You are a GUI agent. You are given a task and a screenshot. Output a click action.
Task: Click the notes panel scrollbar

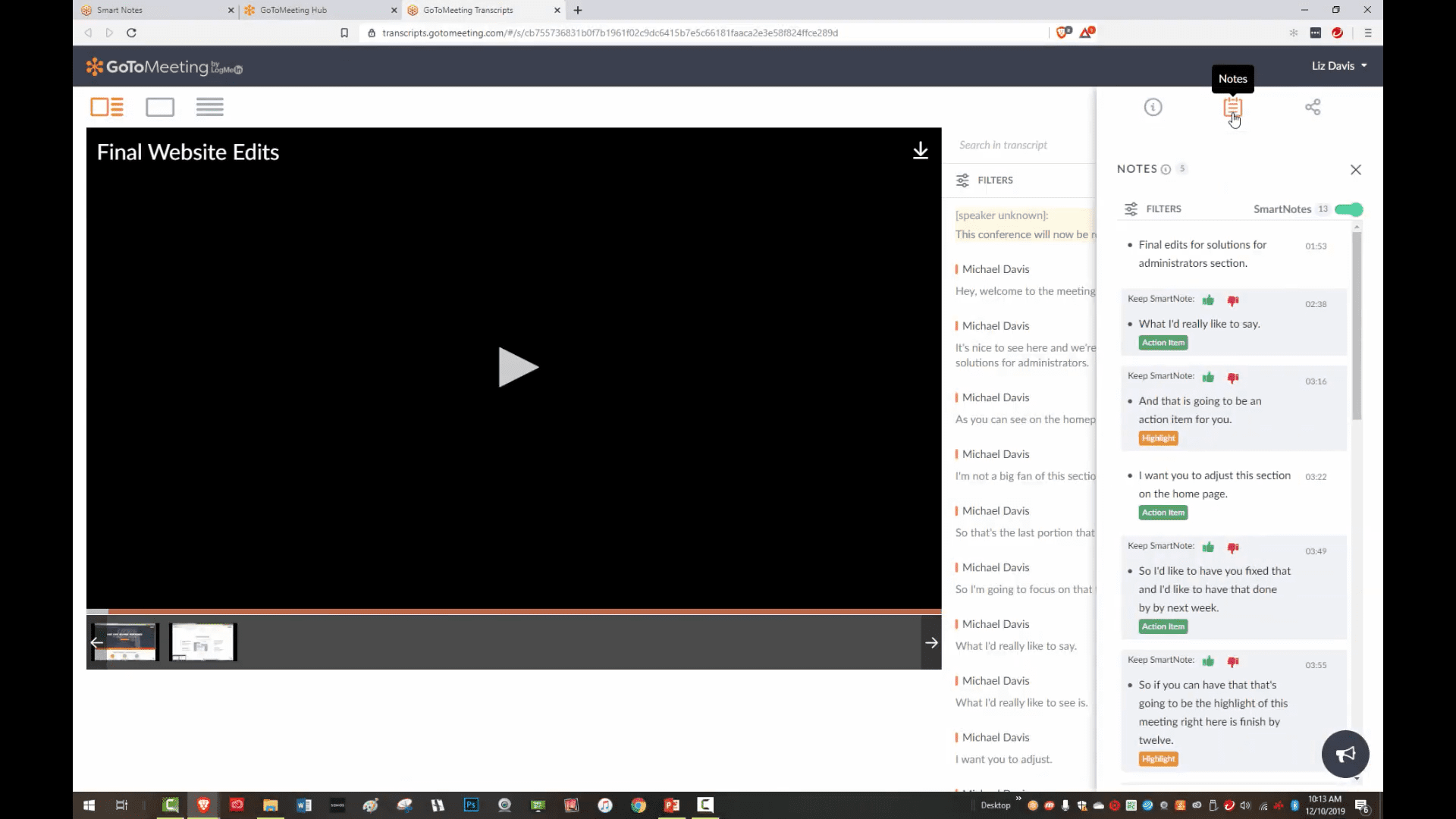[1357, 326]
